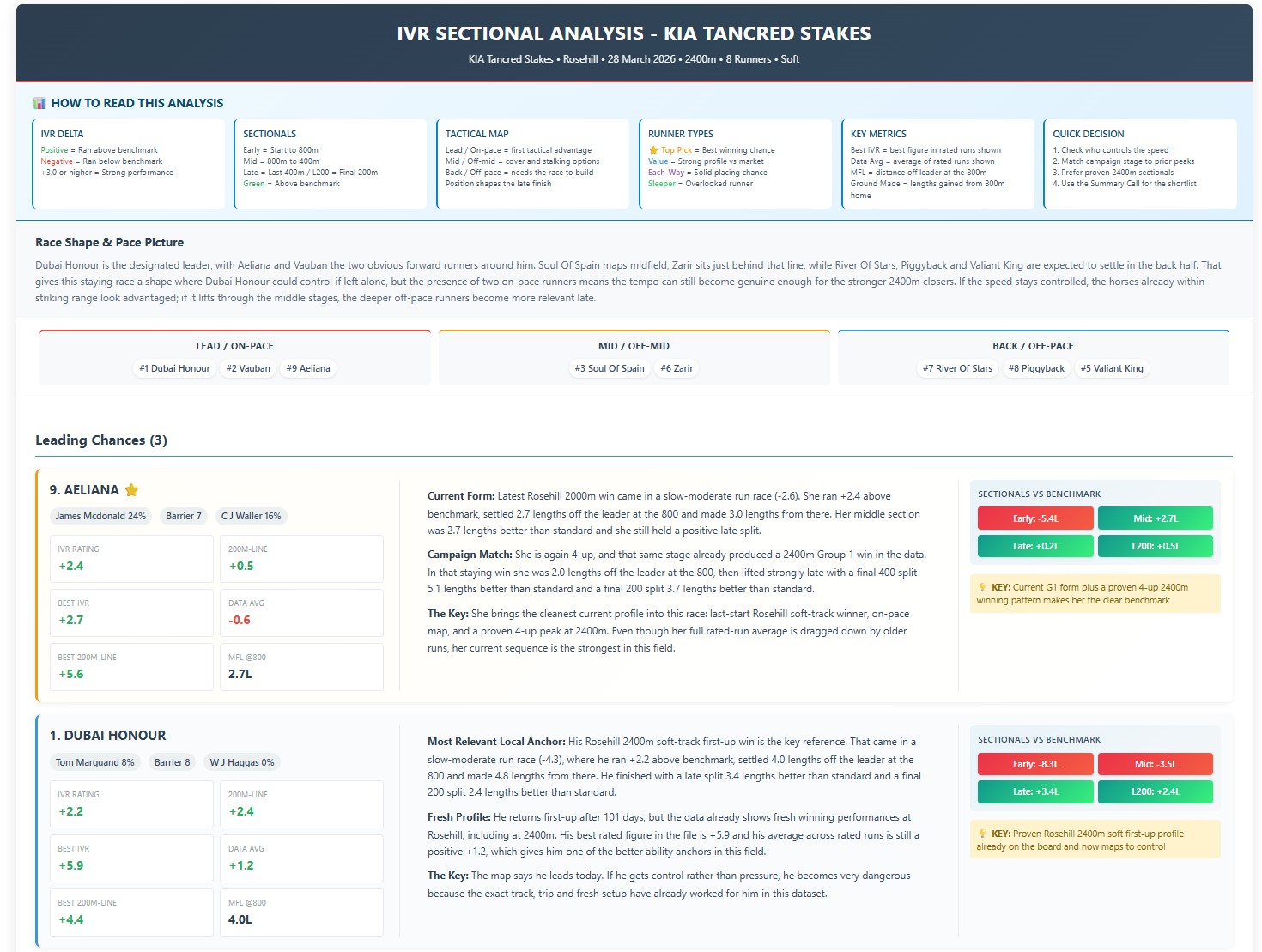The width and height of the screenshot is (1262, 952).
Task: Click Aeliana's Best 200M-Line +5.6 stat box
Action: click(x=131, y=666)
